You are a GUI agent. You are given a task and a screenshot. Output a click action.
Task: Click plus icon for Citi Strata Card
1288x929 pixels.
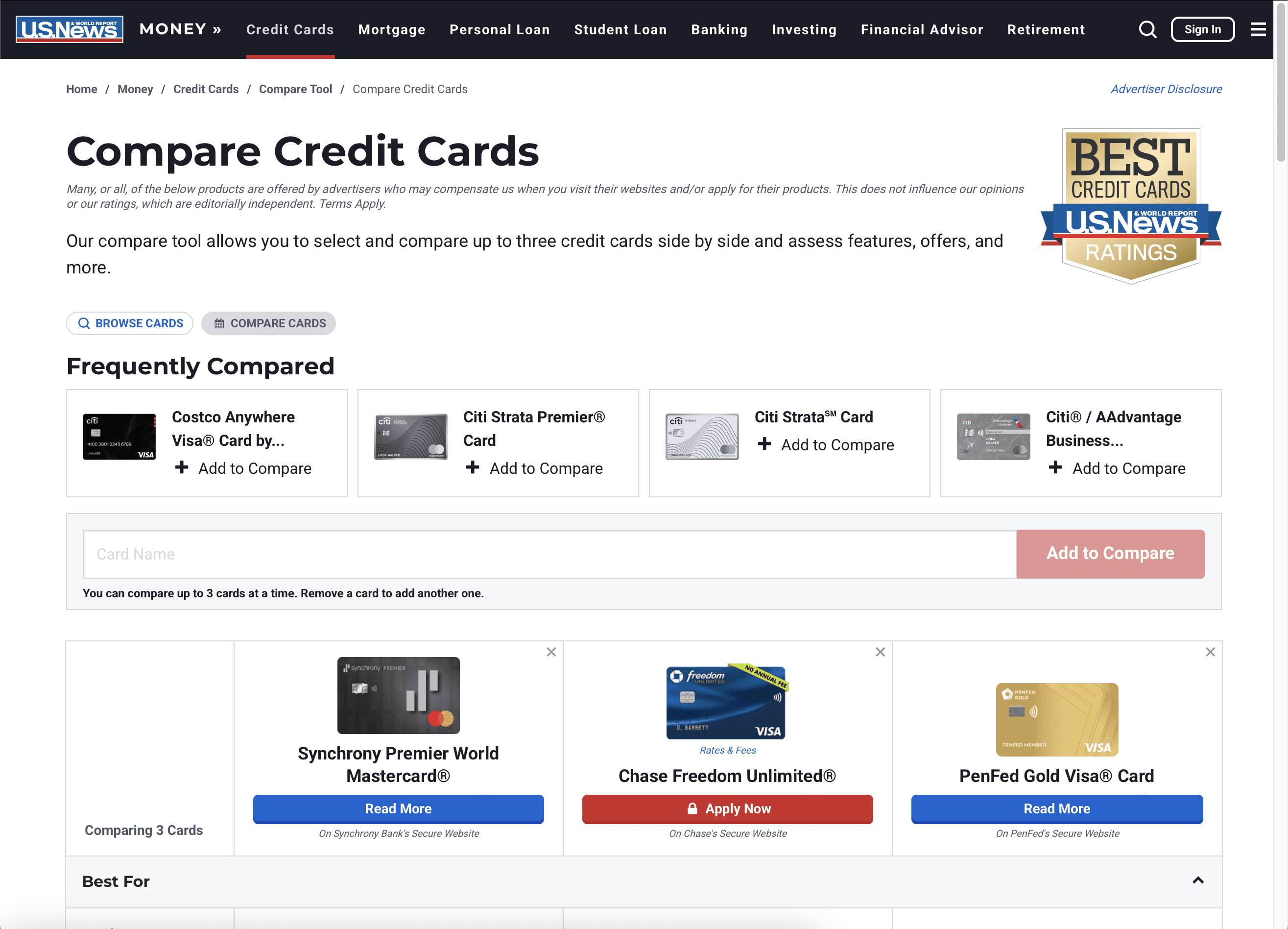[x=764, y=444]
